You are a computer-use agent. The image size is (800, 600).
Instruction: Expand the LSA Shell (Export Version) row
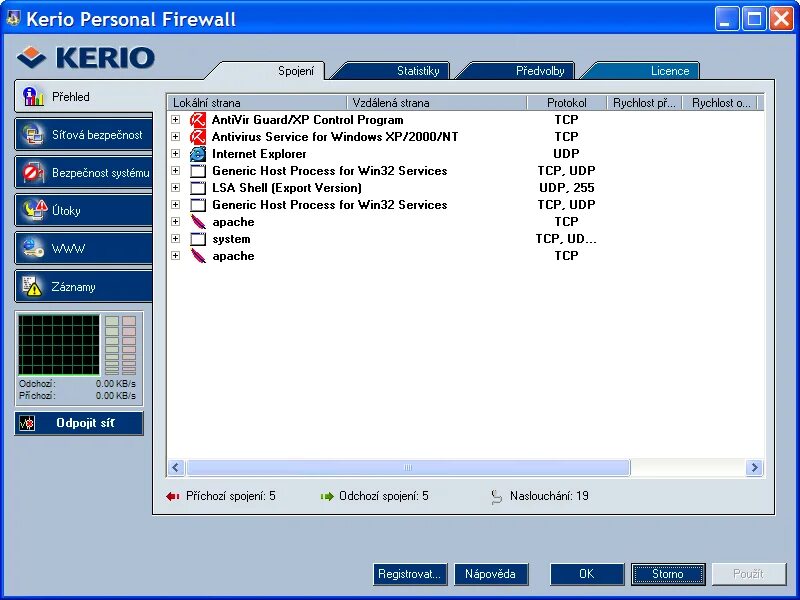[176, 187]
